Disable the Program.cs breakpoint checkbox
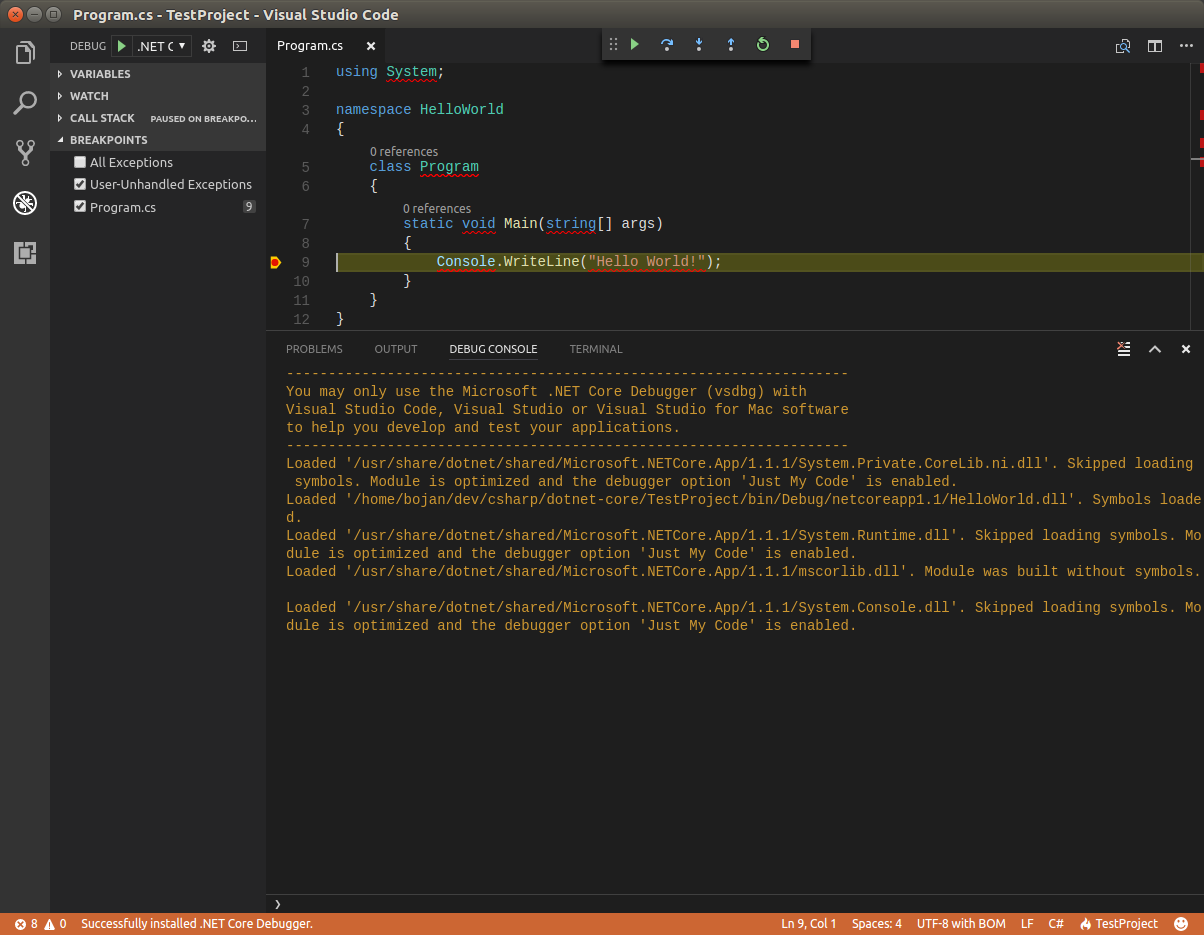1204x935 pixels. (x=80, y=207)
